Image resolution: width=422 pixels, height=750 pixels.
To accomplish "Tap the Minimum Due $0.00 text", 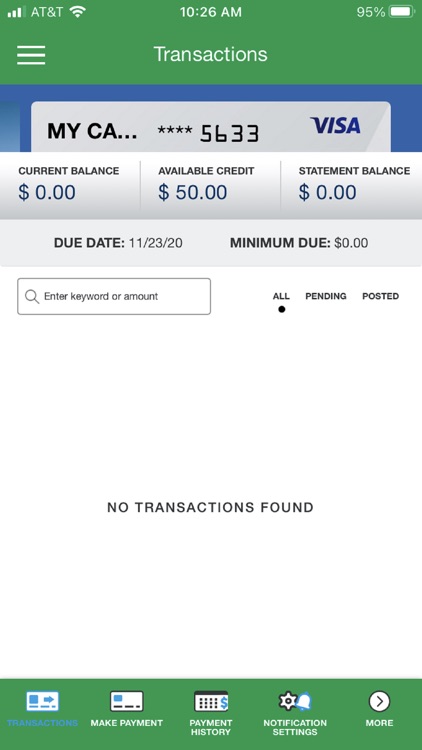I will click(x=299, y=243).
